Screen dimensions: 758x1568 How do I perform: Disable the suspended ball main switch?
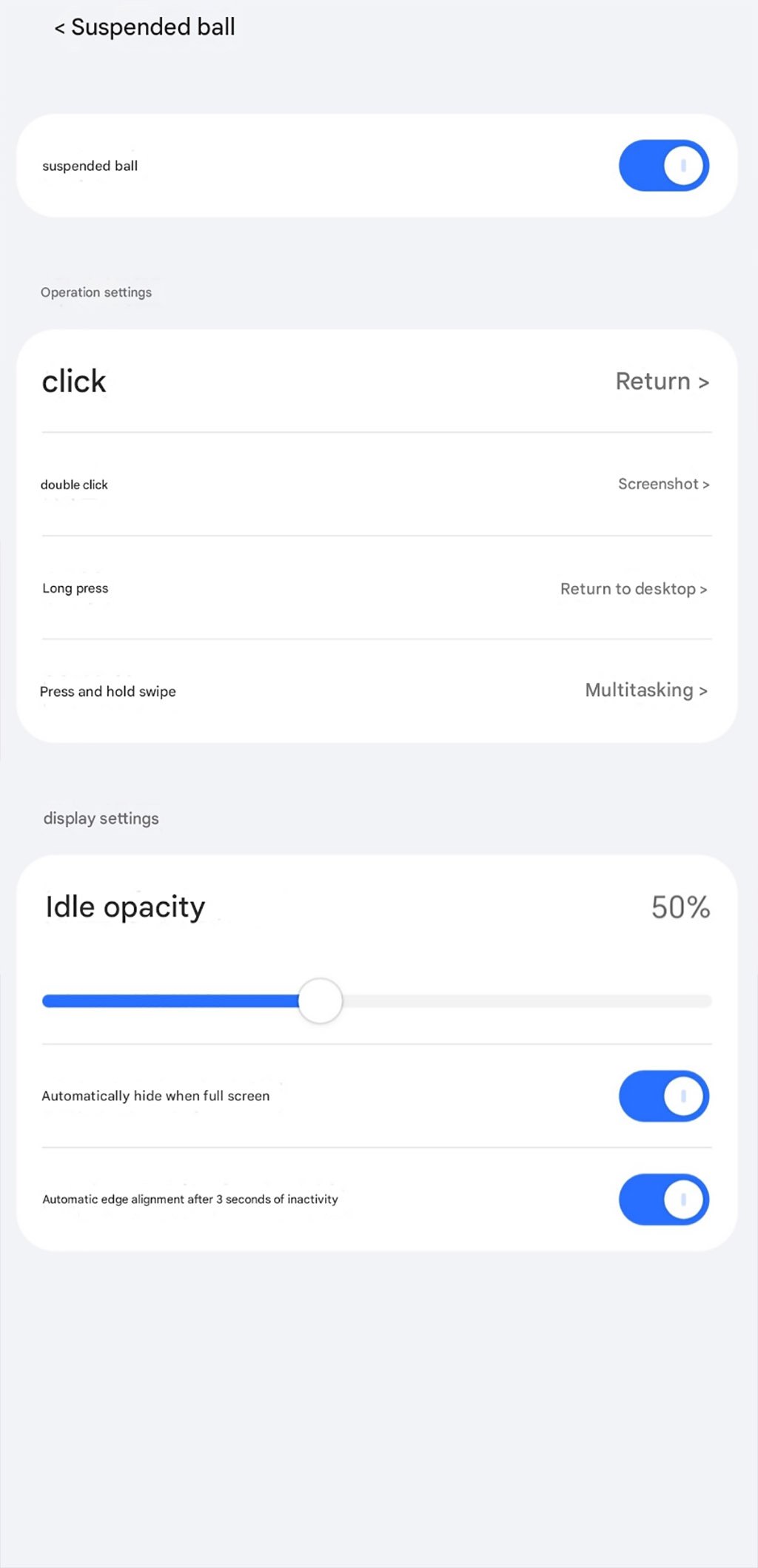[663, 166]
